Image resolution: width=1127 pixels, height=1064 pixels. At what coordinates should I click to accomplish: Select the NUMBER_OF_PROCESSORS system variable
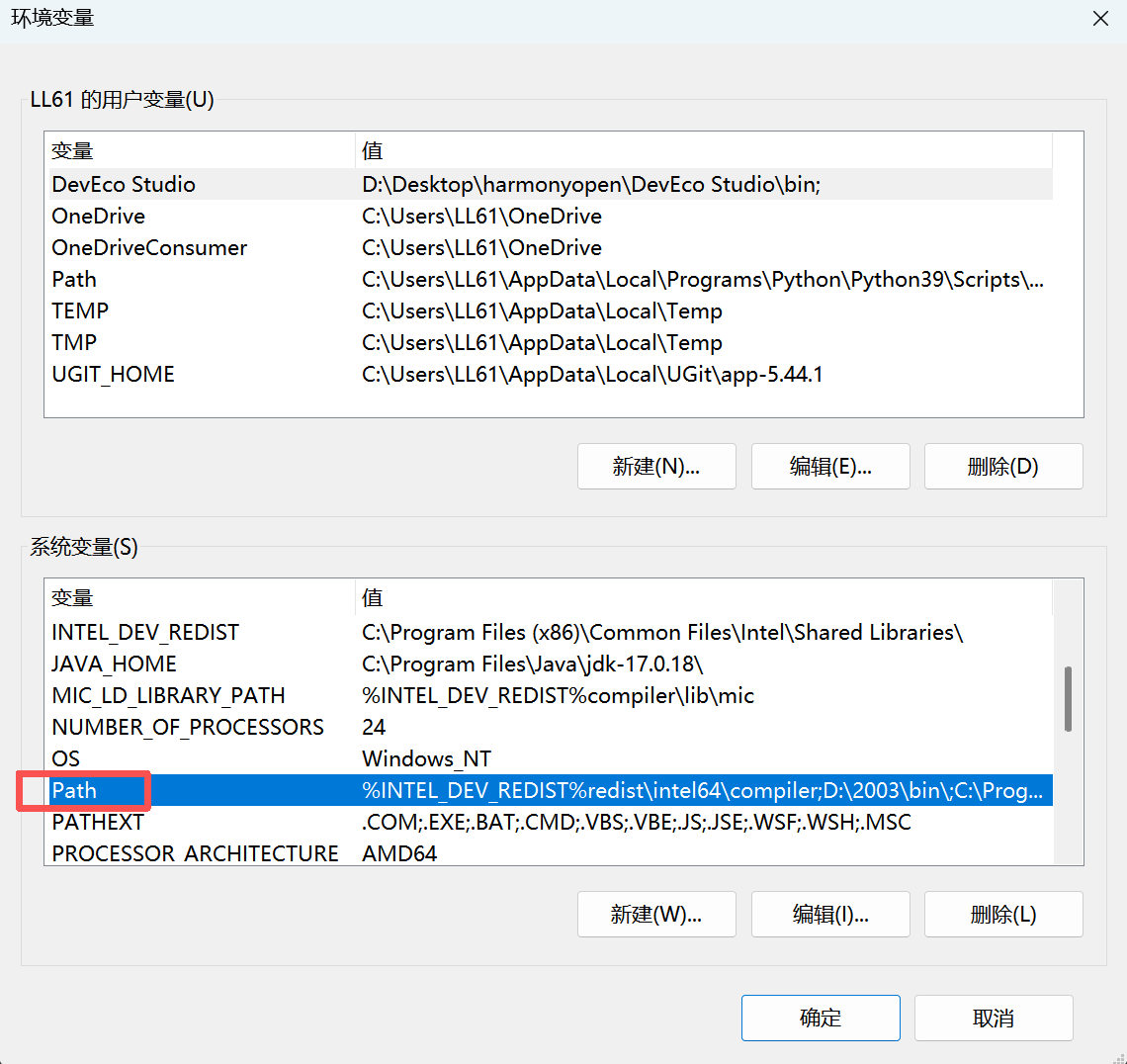(551, 728)
